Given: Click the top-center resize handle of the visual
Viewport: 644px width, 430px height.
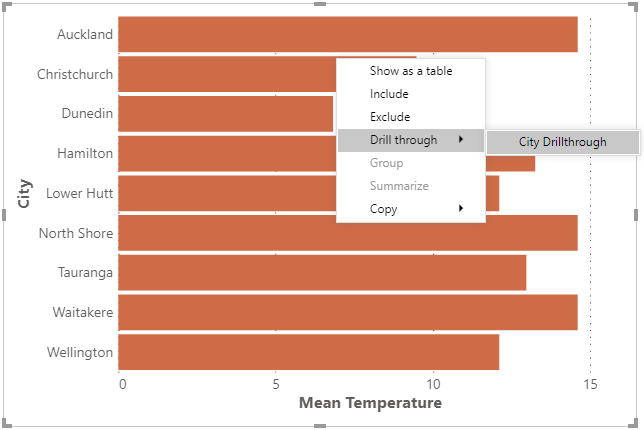Looking at the screenshot, I should (320, 4).
